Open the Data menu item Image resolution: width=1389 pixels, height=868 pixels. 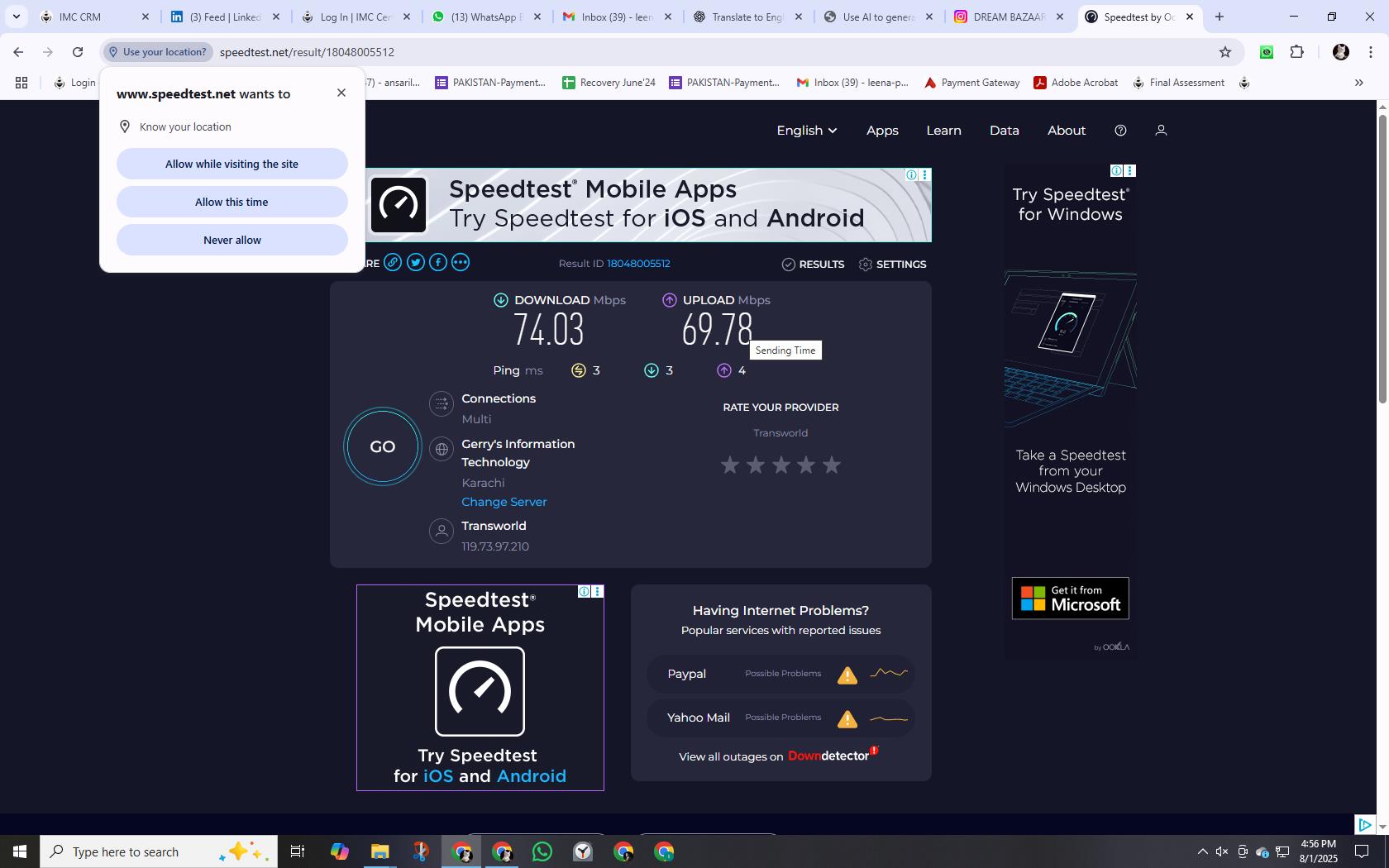[1004, 131]
